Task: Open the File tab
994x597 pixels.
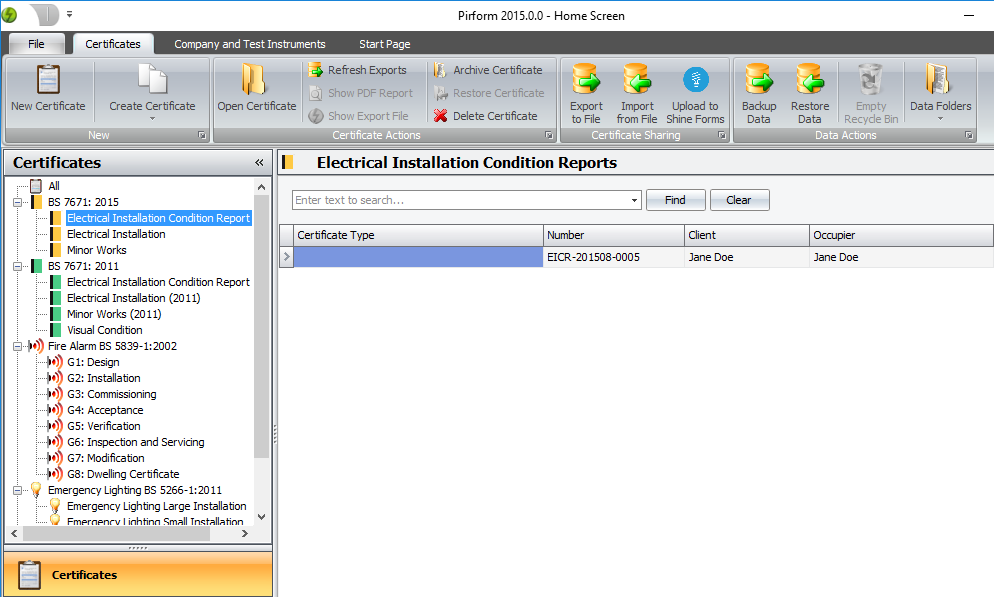Action: (36, 44)
